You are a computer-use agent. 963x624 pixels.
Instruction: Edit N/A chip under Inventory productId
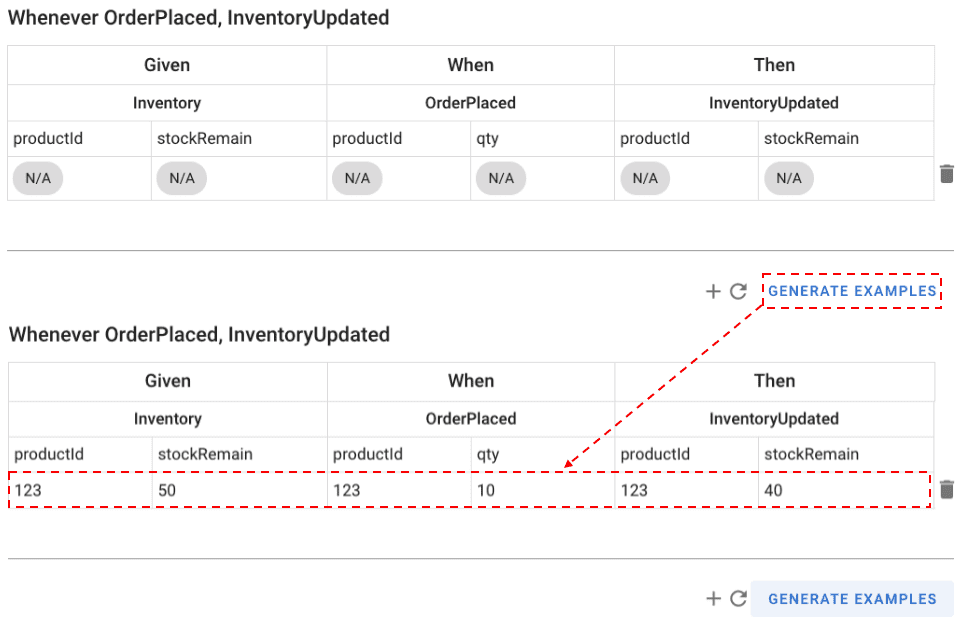[x=37, y=178]
